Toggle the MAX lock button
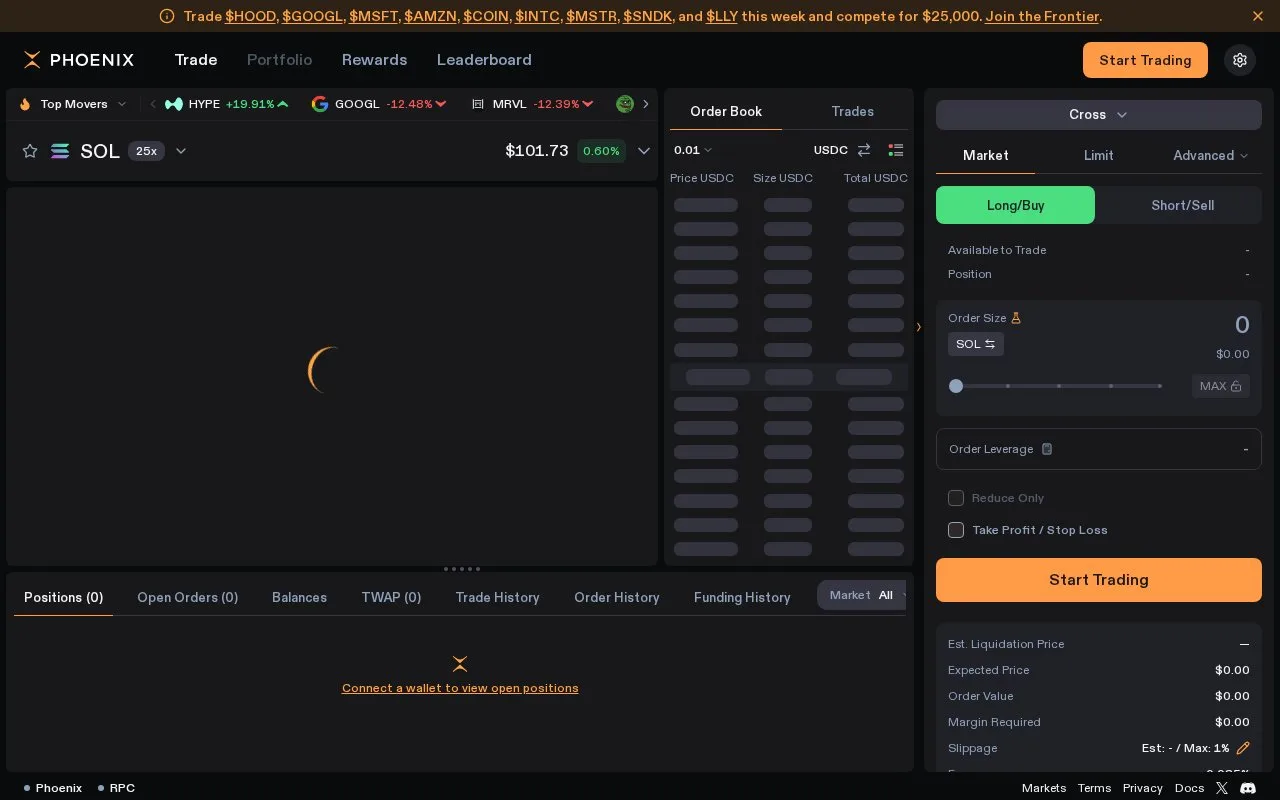 pos(1220,386)
